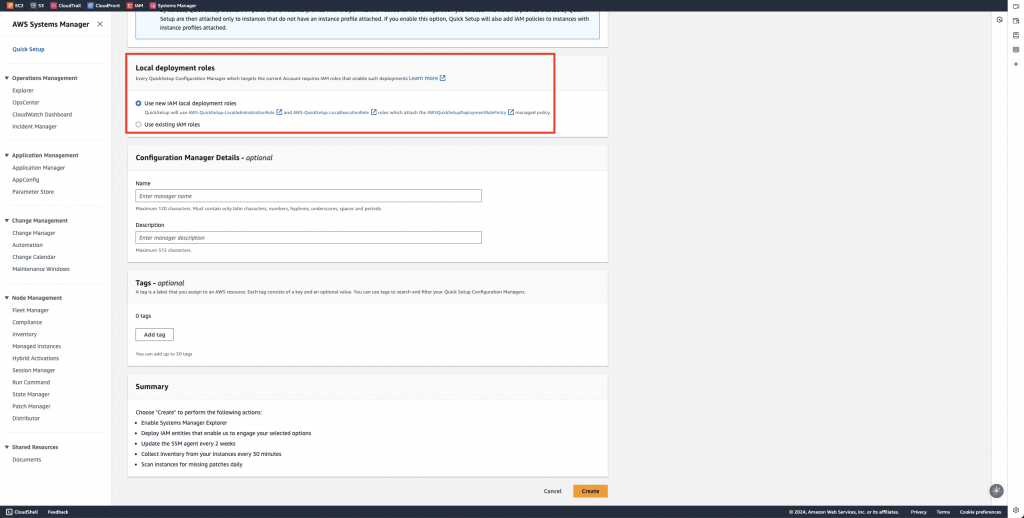Open Documents under Shared Resources
Image resolution: width=1024 pixels, height=518 pixels.
click(x=27, y=460)
